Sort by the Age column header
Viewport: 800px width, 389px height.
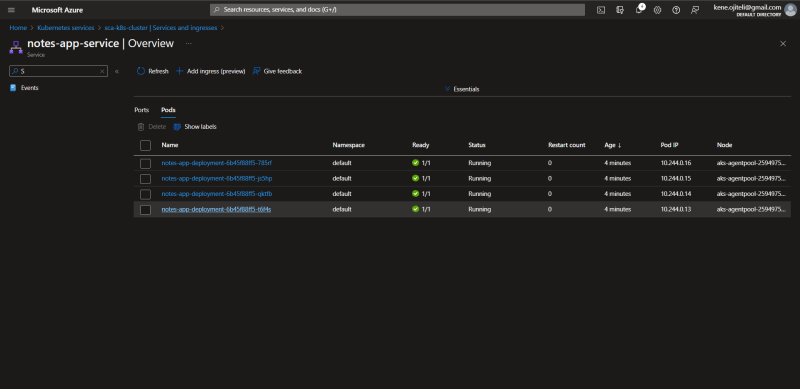(x=612, y=145)
